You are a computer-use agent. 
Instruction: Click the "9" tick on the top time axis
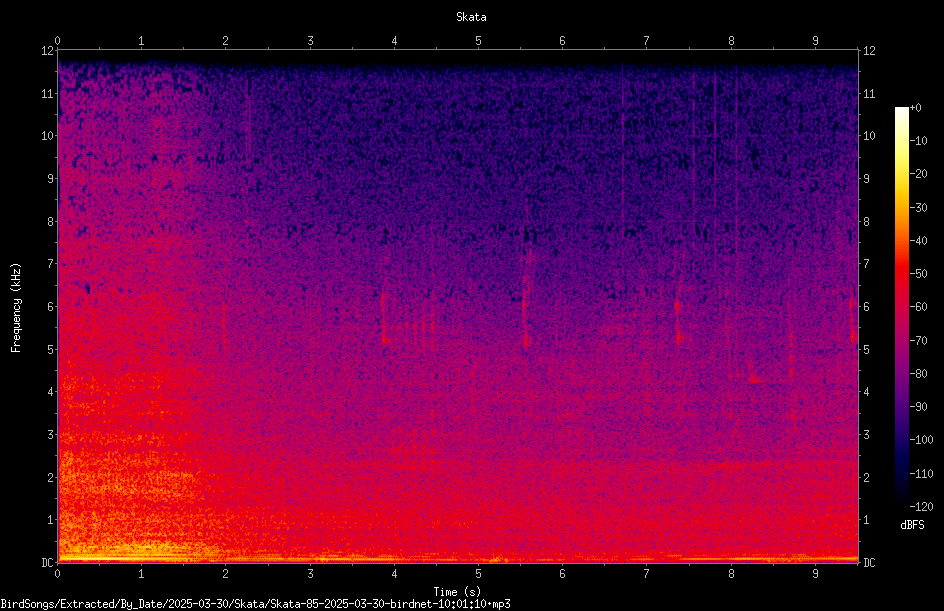click(x=815, y=40)
